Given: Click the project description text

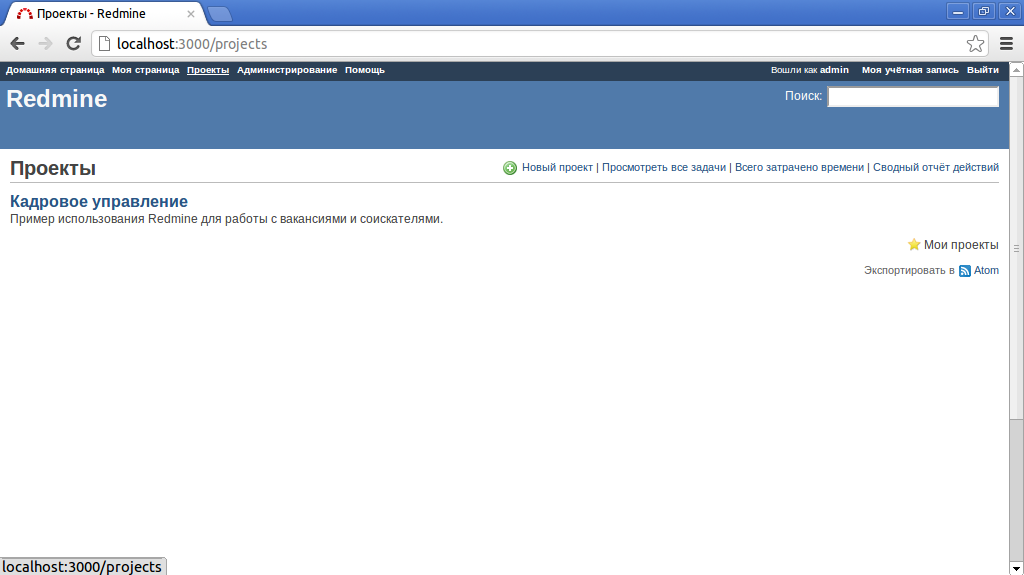Looking at the screenshot, I should click(x=227, y=219).
